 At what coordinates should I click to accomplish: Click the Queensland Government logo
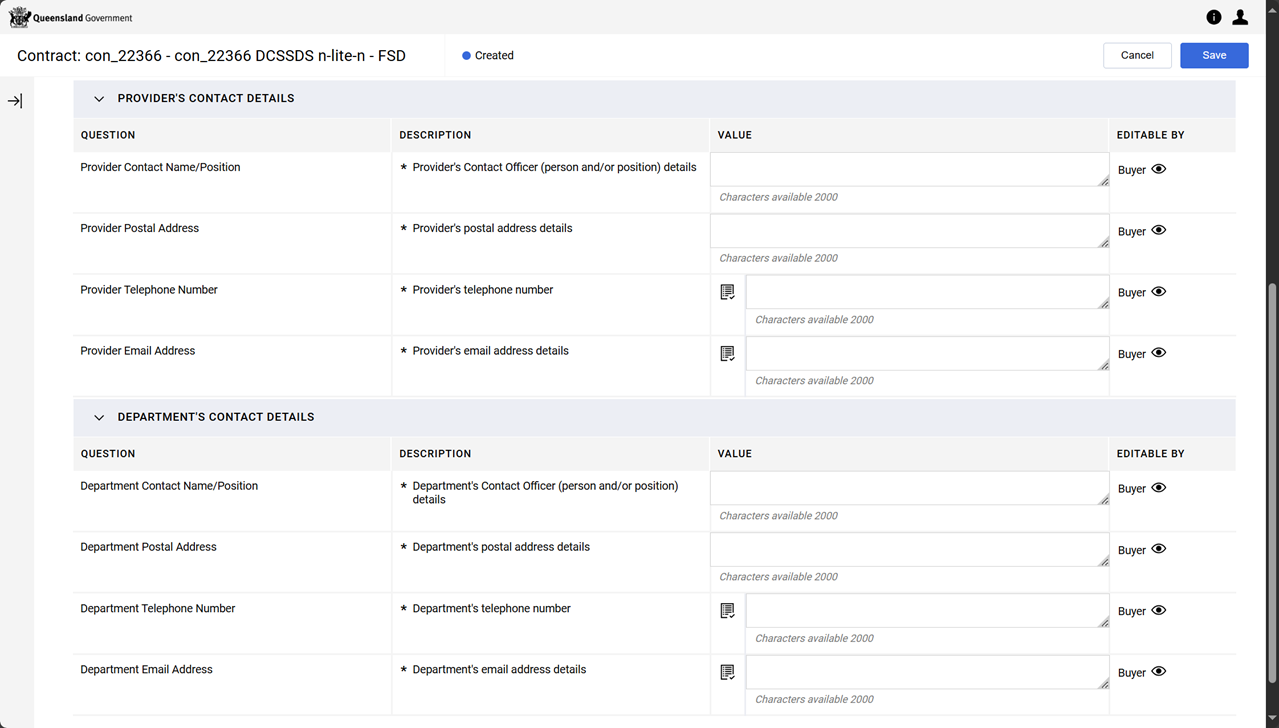[70, 18]
